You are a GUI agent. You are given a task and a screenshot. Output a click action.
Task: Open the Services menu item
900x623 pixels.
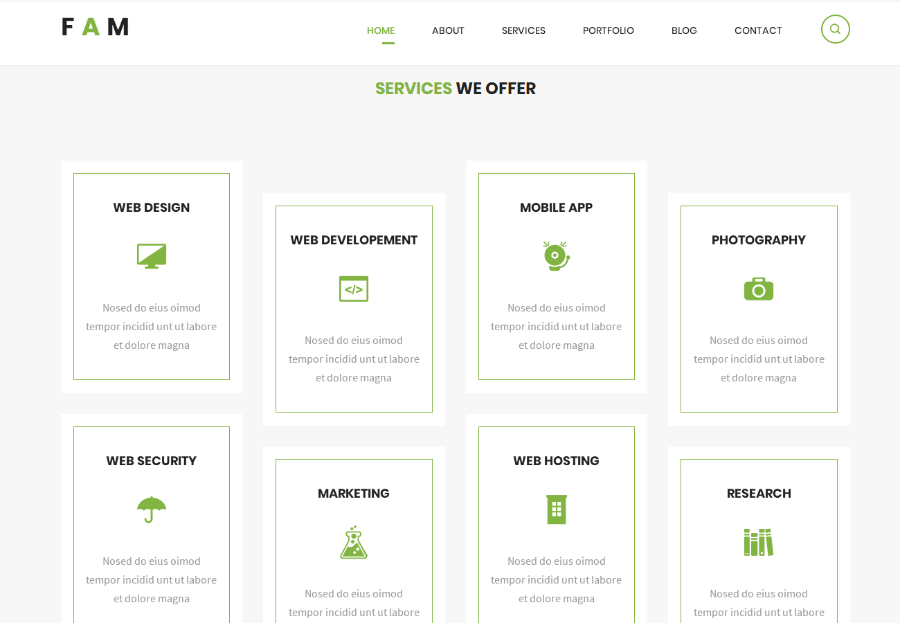[x=523, y=30]
